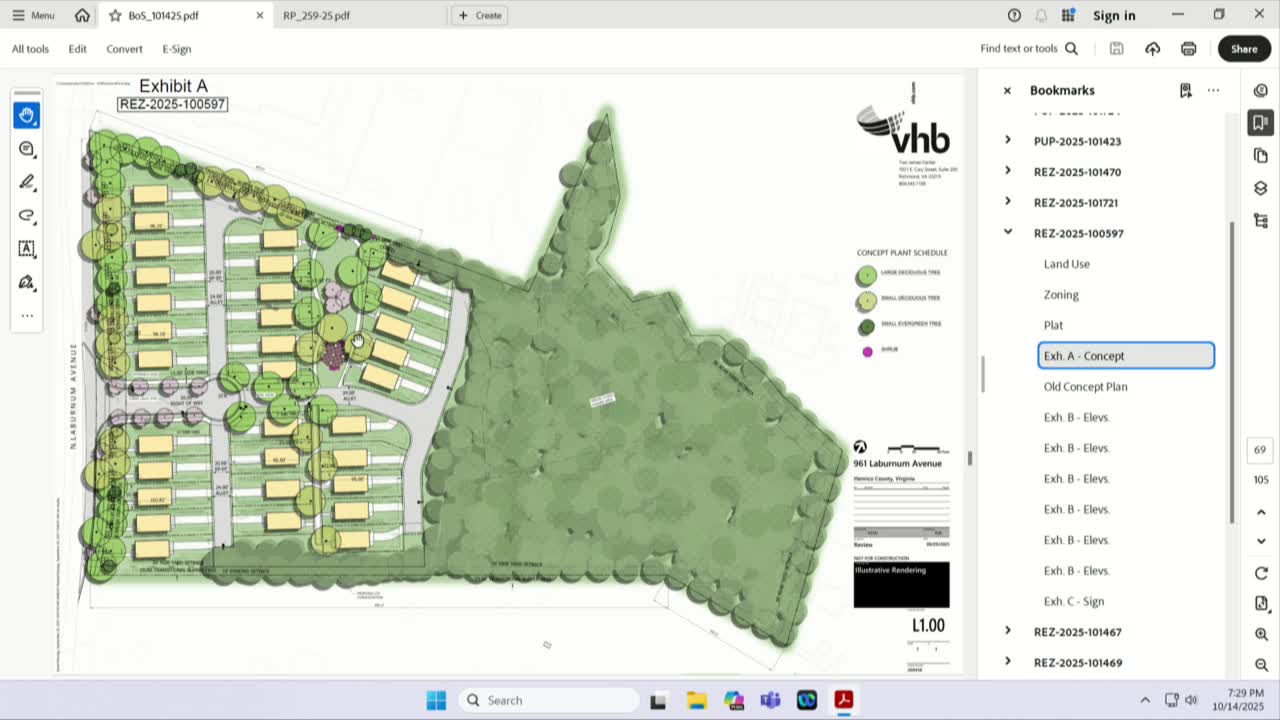Click the zoom in magnifier icon
This screenshot has width=1280, height=720.
point(1261,635)
